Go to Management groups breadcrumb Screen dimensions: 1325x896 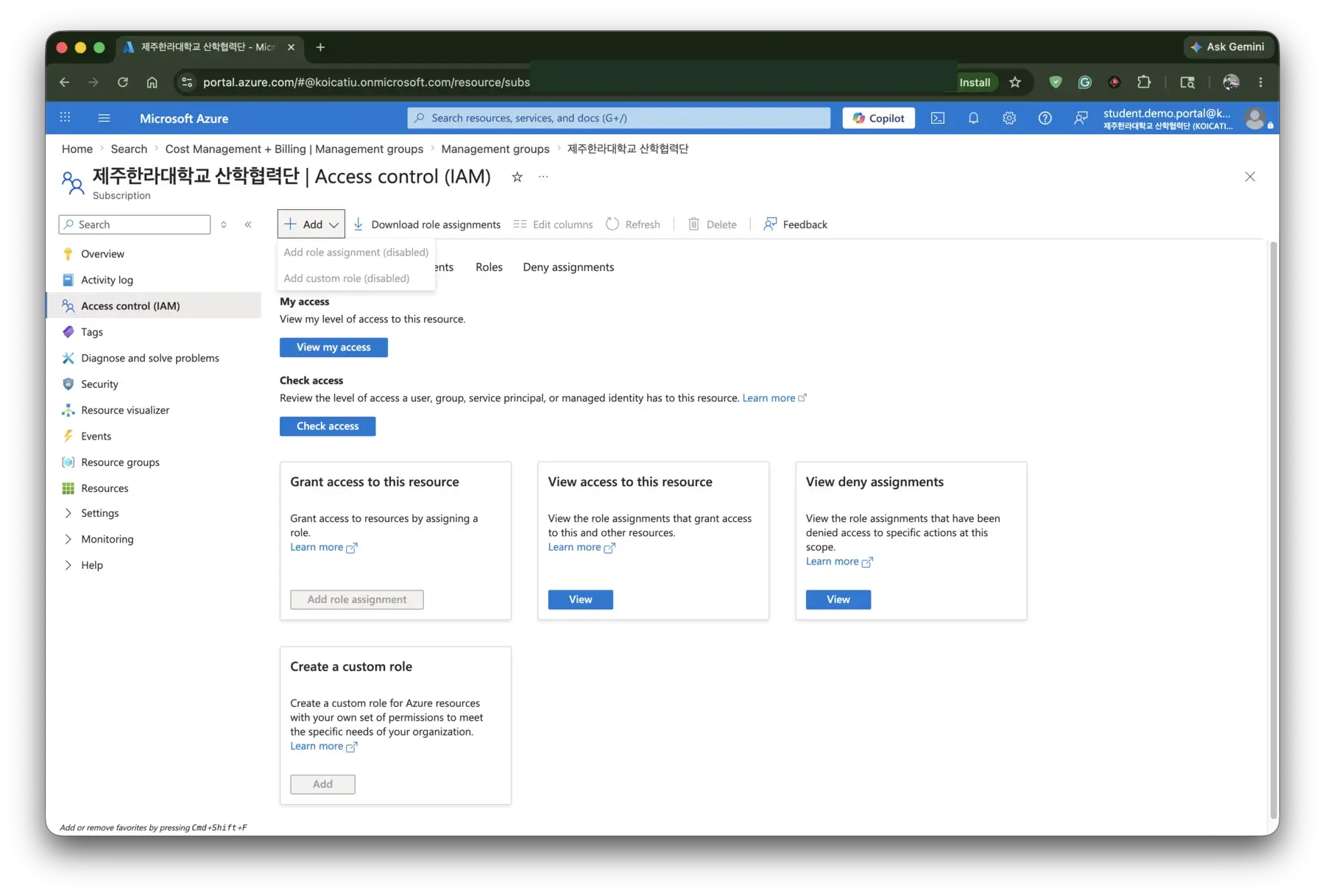click(495, 149)
